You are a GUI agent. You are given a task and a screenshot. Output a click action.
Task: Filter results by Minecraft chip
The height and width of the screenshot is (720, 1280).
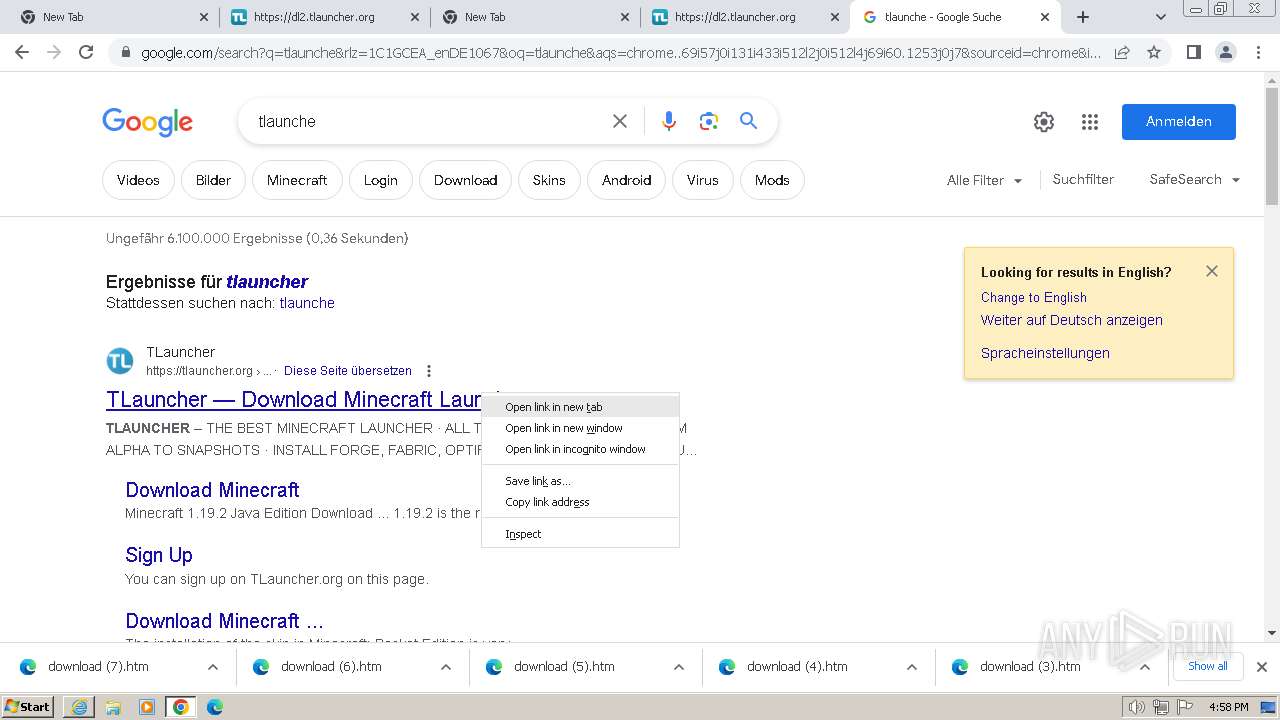[297, 180]
